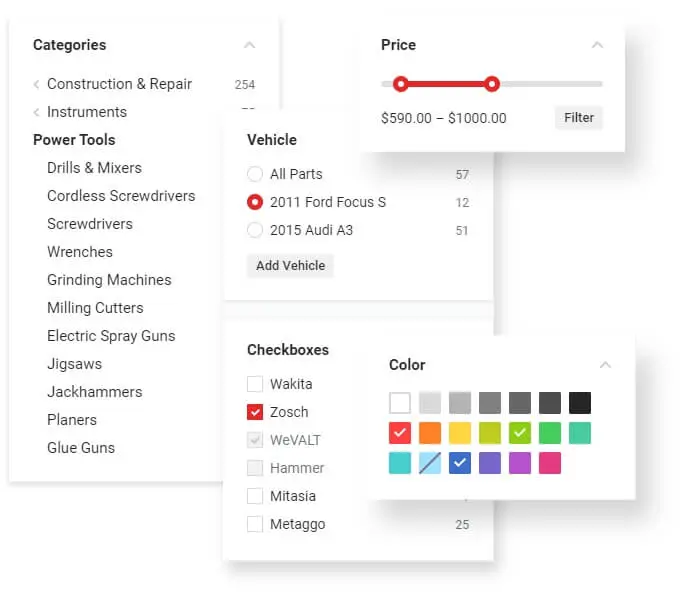Click the arrow beside Instruments category

tap(37, 112)
